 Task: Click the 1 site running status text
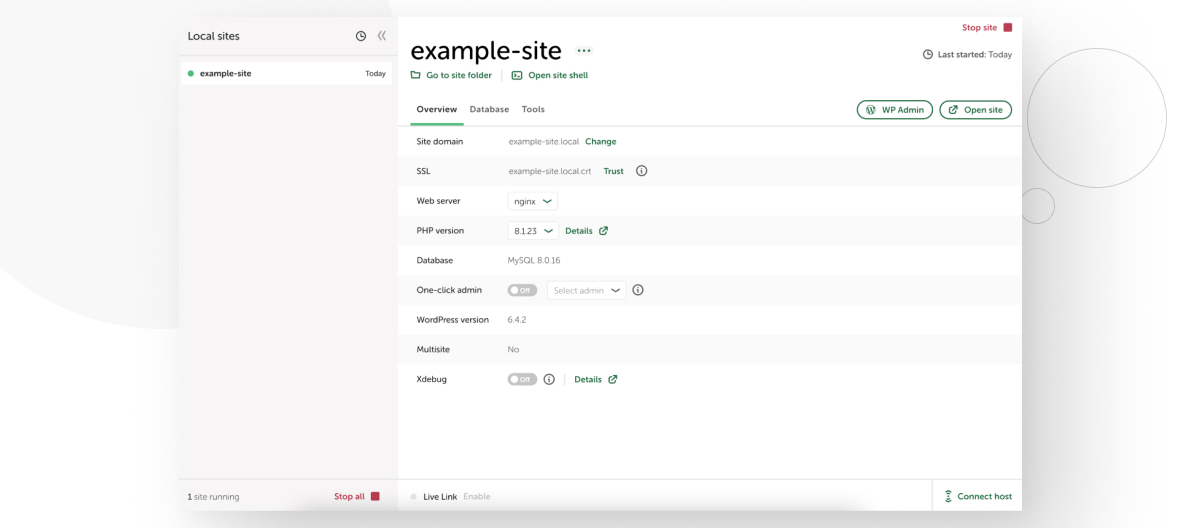(213, 496)
